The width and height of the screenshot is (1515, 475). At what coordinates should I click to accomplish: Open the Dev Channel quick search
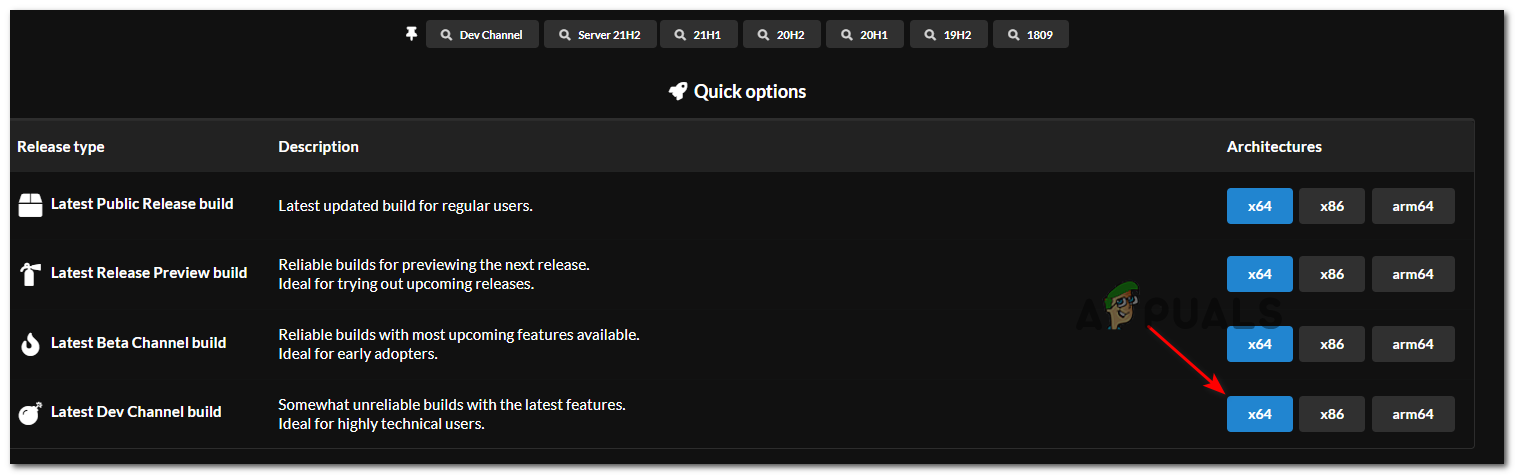482,35
